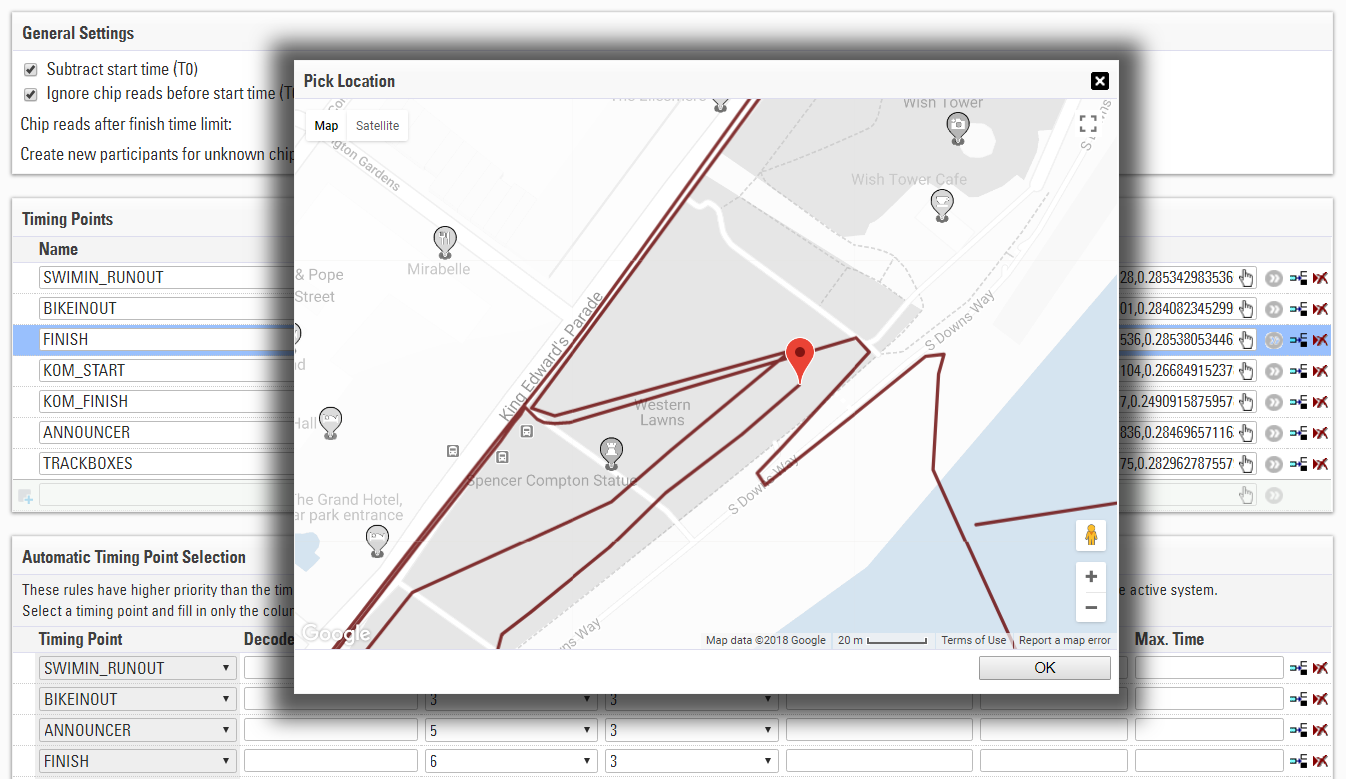This screenshot has width=1346, height=779.
Task: Click the red location marker pin
Action: 799,359
